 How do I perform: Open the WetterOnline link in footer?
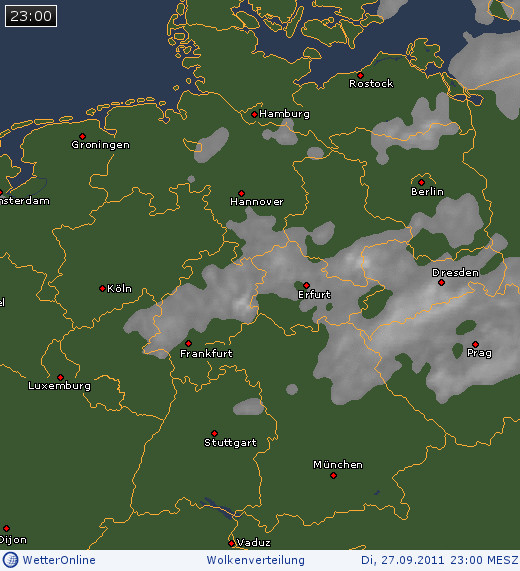click(x=59, y=560)
